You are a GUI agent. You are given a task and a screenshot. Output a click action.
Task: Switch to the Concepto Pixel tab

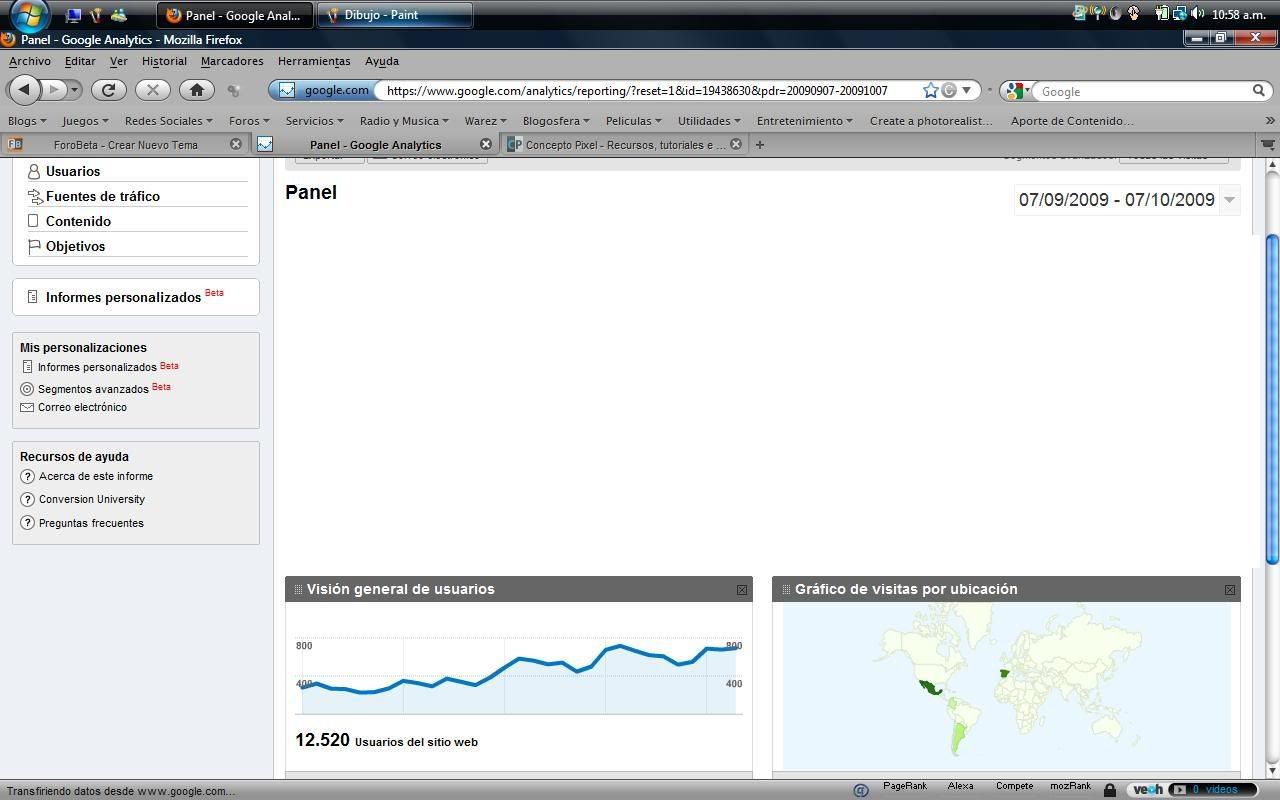(x=625, y=144)
